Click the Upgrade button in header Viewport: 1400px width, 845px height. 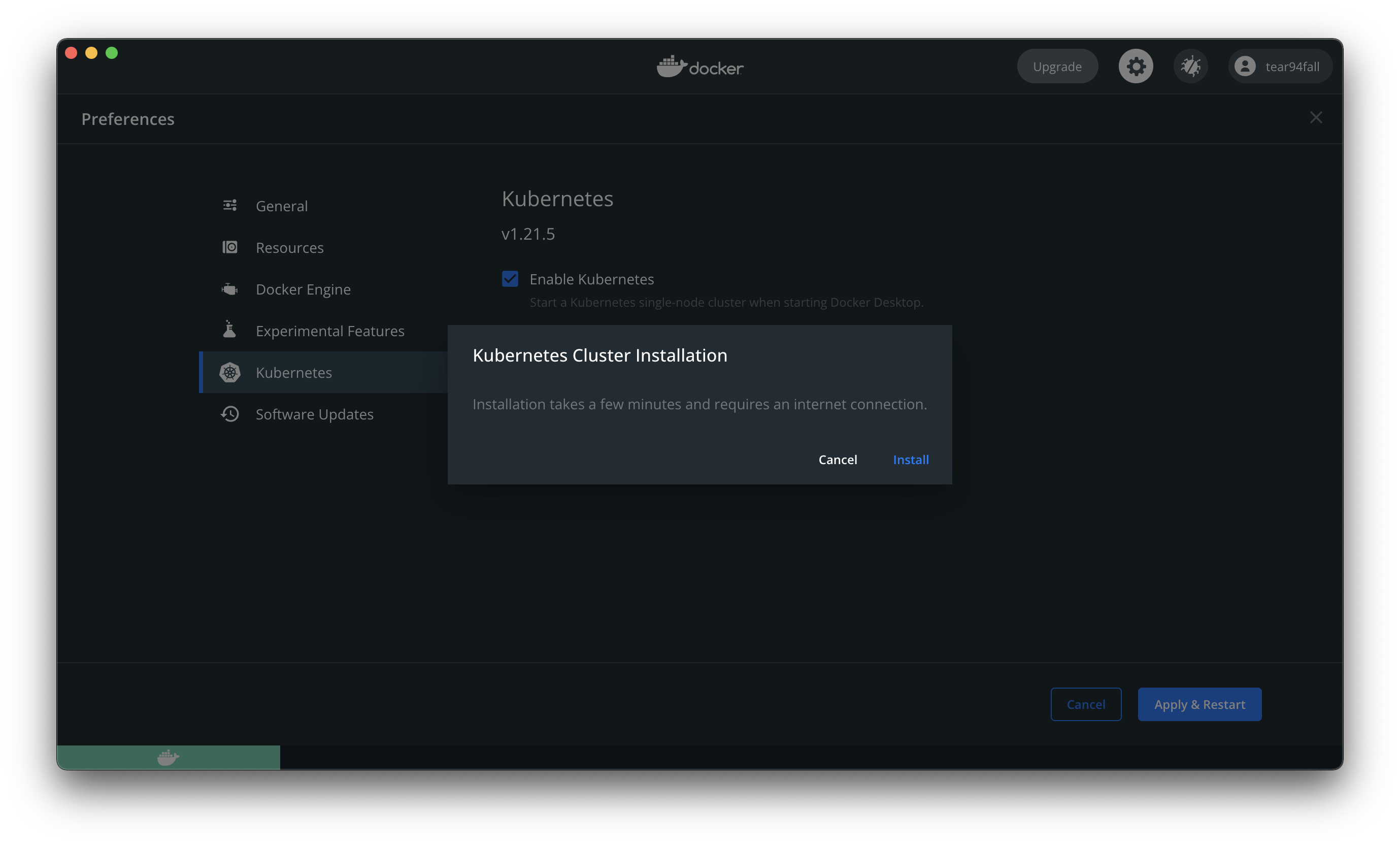tap(1057, 67)
